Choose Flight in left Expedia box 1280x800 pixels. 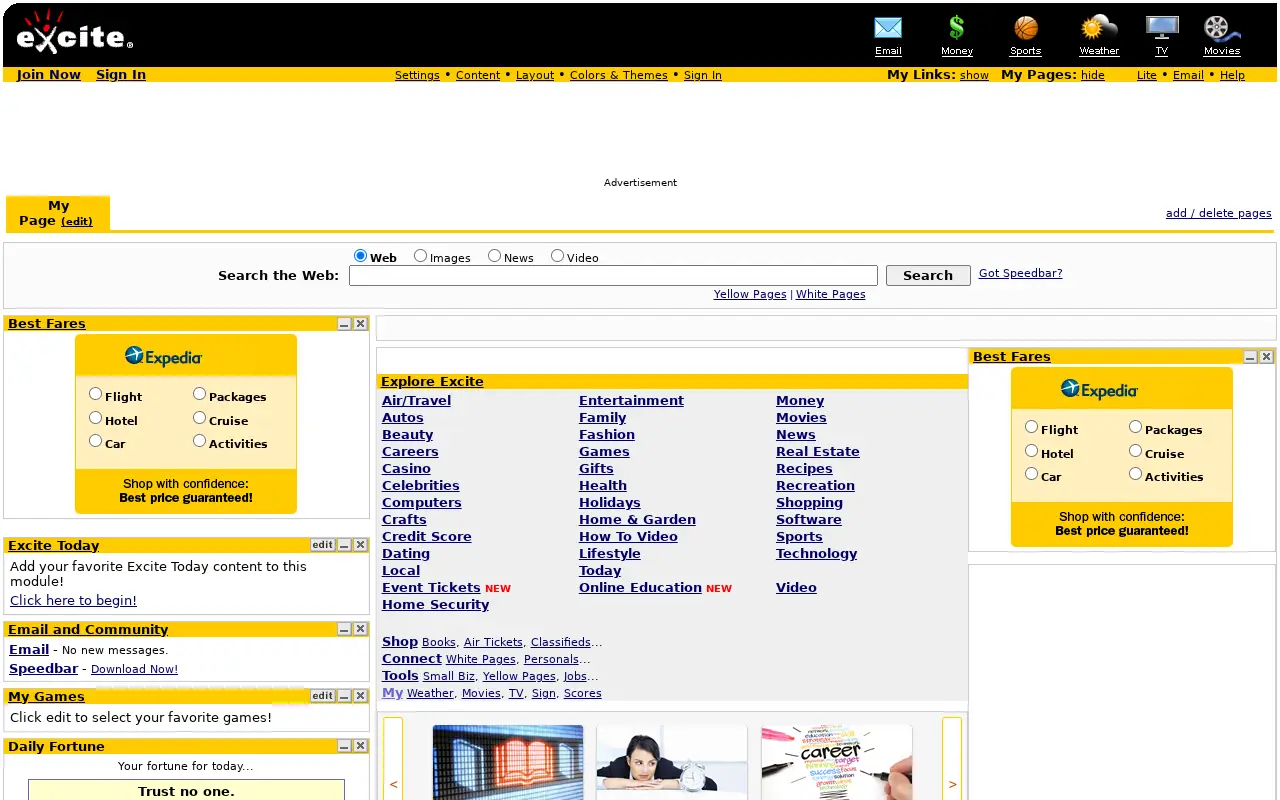coord(96,394)
